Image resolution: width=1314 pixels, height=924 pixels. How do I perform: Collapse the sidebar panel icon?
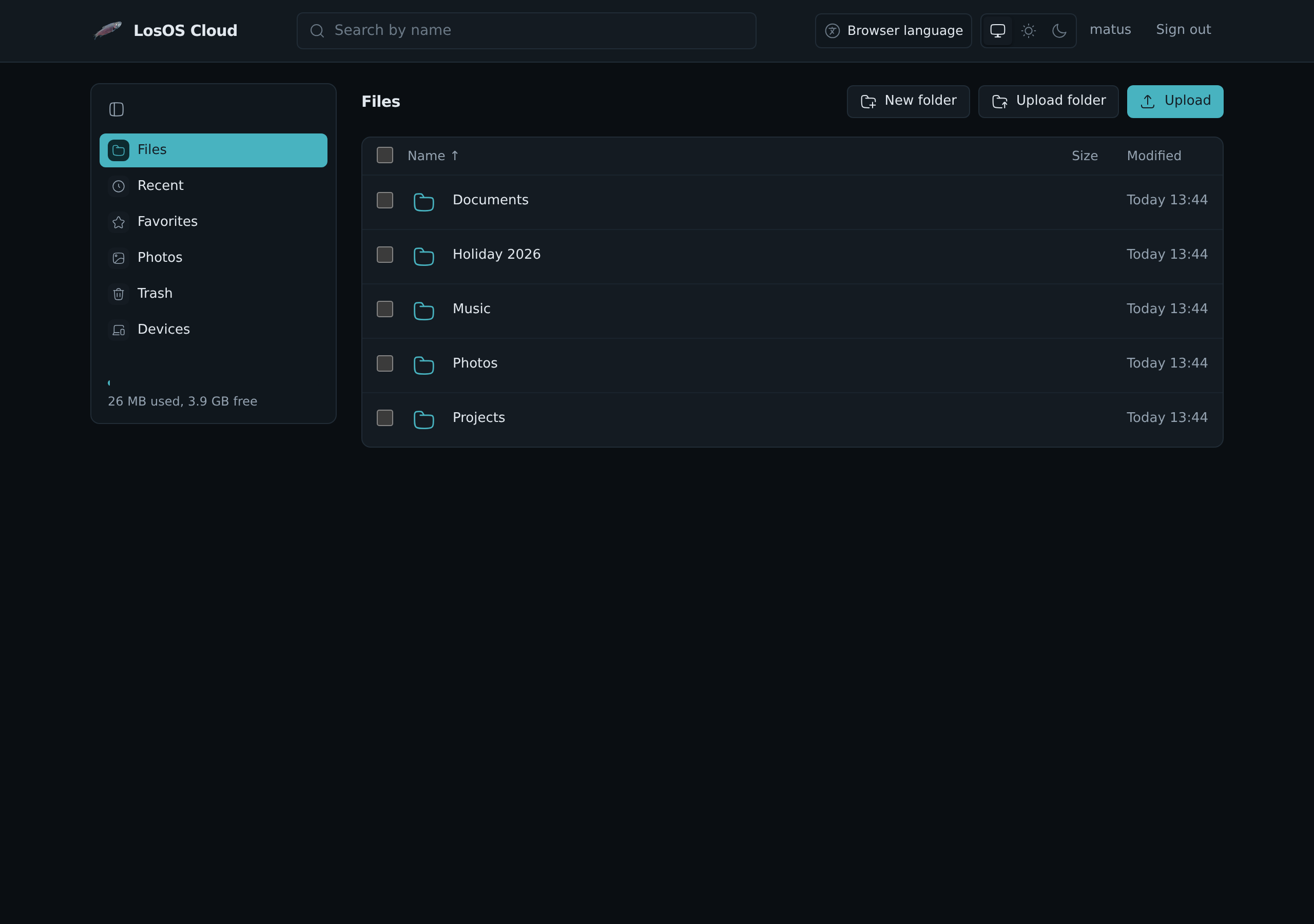[116, 109]
